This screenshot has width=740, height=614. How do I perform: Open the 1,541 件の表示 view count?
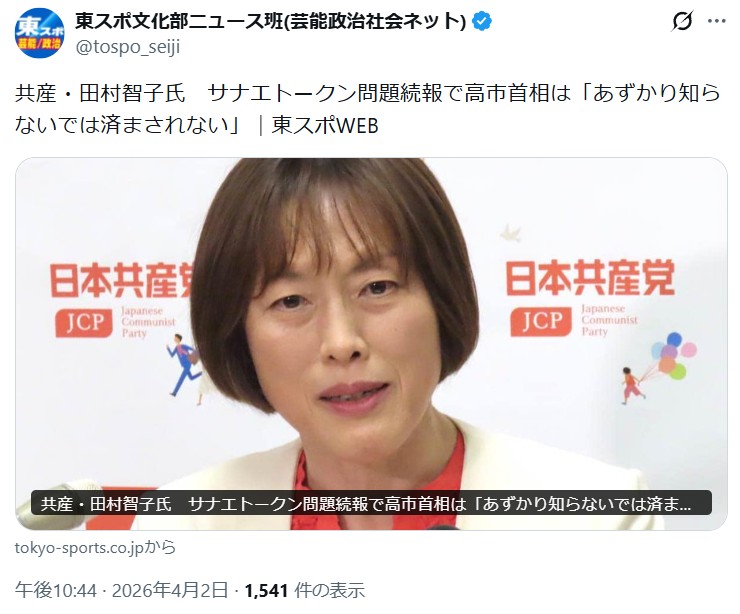(305, 590)
